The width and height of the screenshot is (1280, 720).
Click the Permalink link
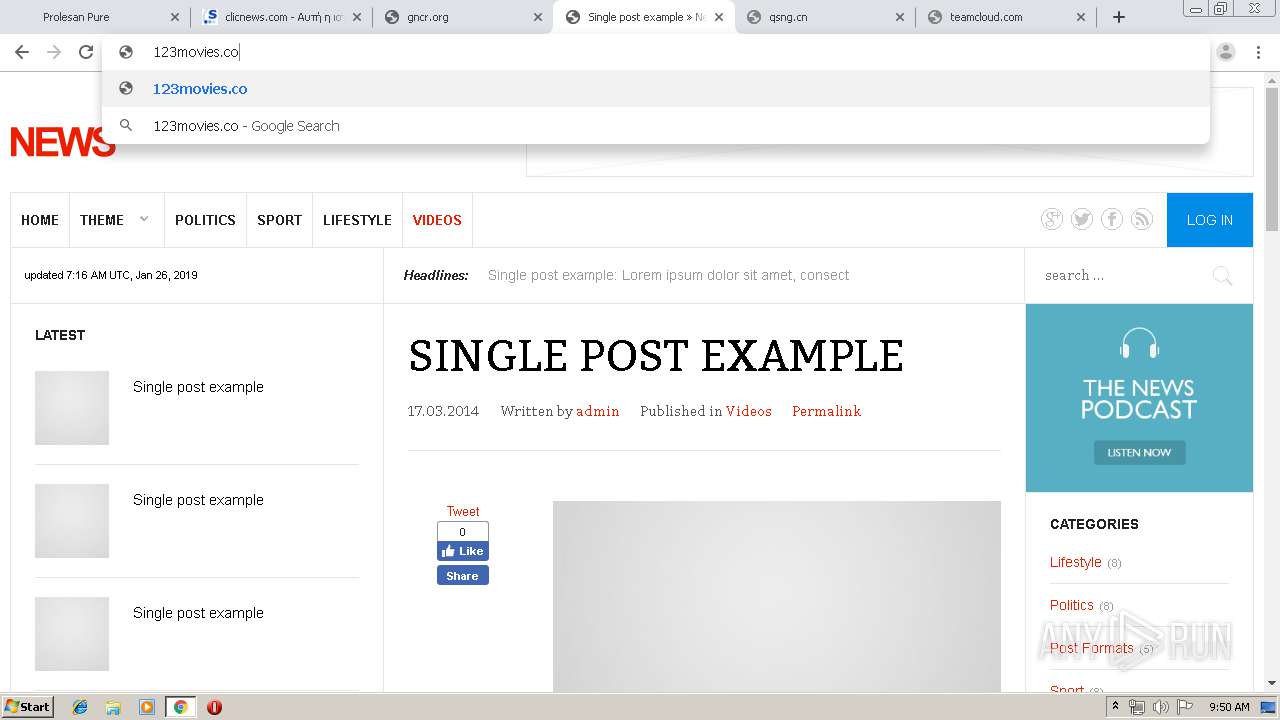click(826, 411)
